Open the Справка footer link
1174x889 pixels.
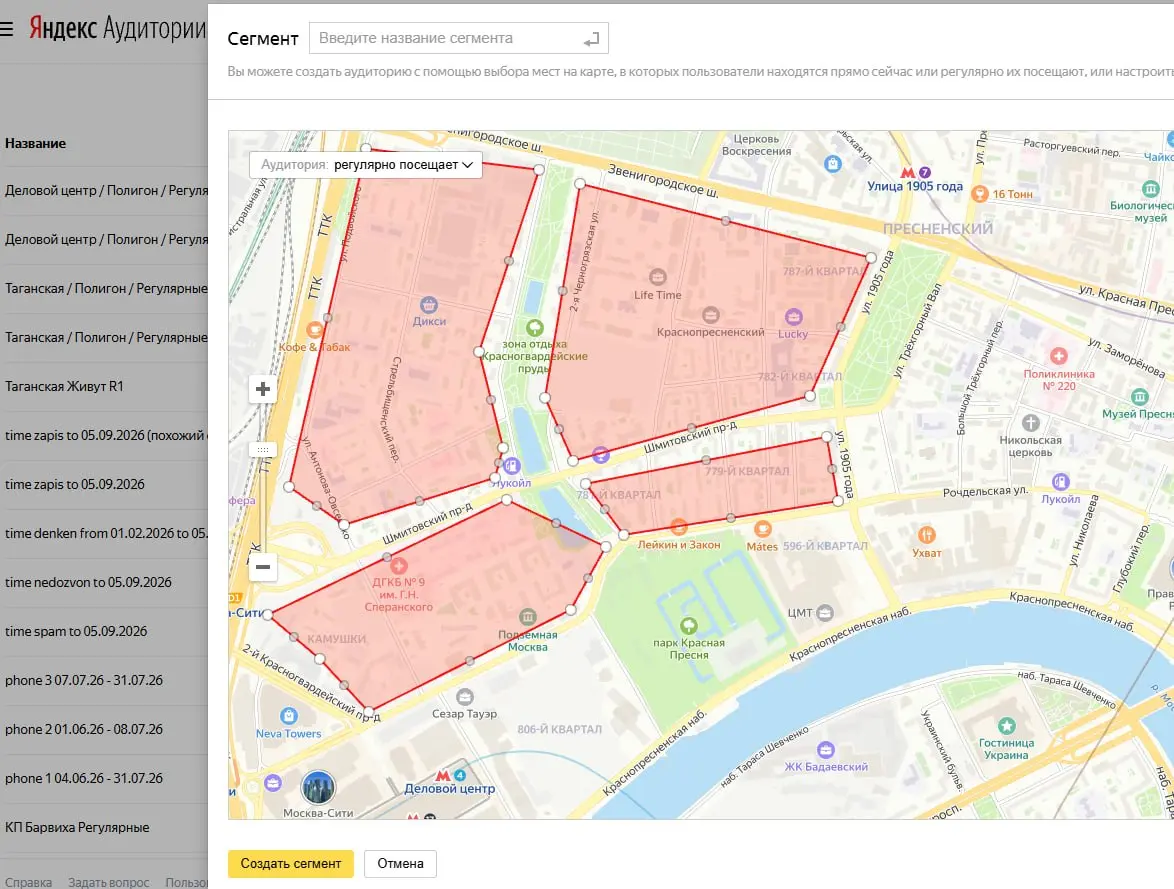[28, 882]
